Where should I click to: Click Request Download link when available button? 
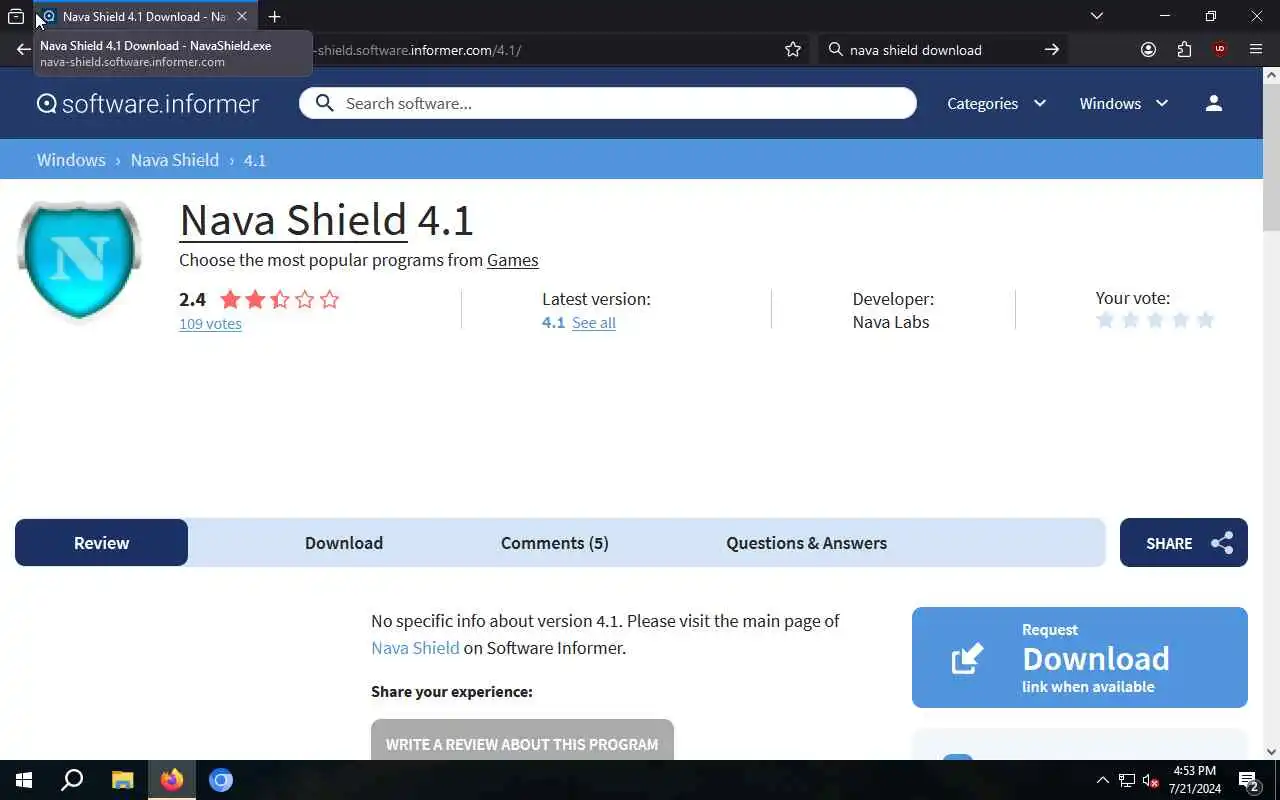tap(1080, 657)
